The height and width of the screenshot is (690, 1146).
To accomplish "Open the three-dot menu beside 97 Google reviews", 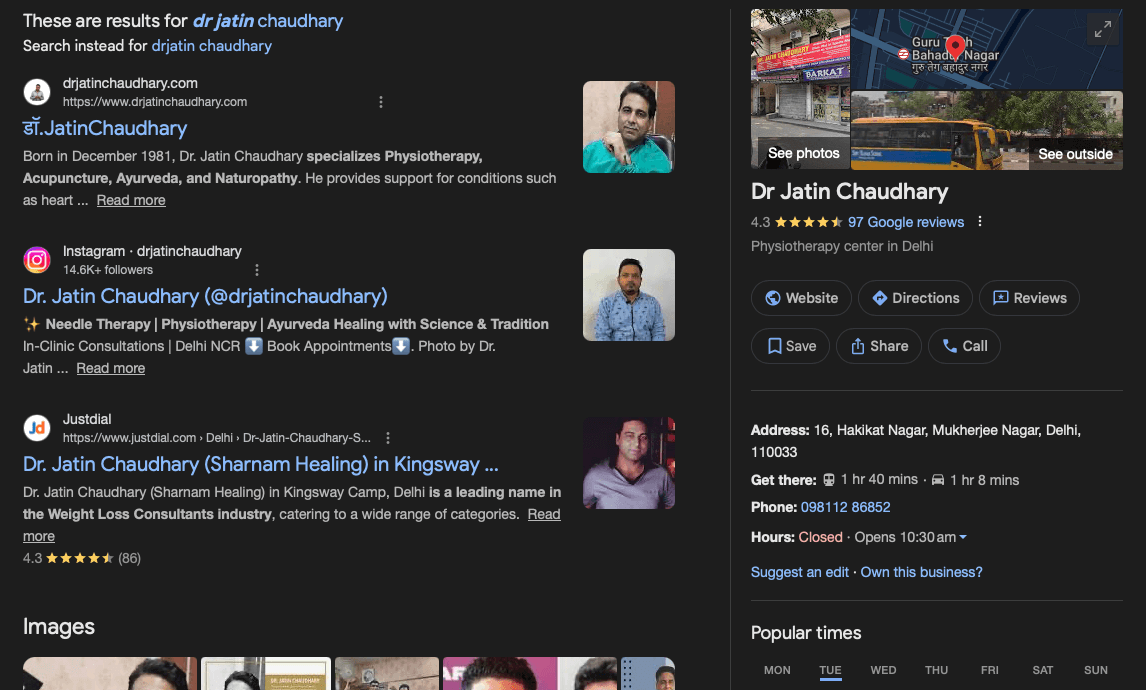I will 980,221.
